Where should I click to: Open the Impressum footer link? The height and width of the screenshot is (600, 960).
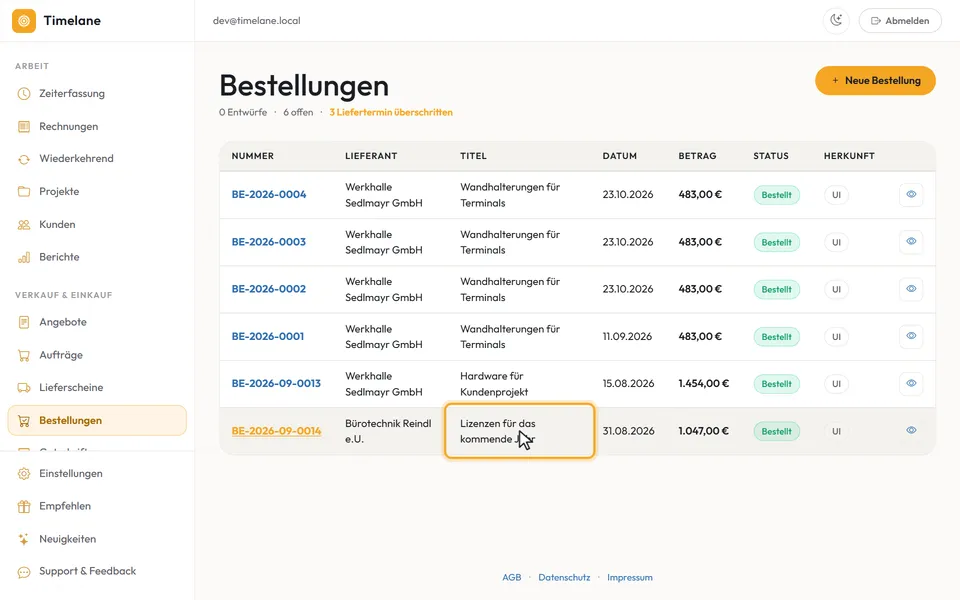coord(629,577)
